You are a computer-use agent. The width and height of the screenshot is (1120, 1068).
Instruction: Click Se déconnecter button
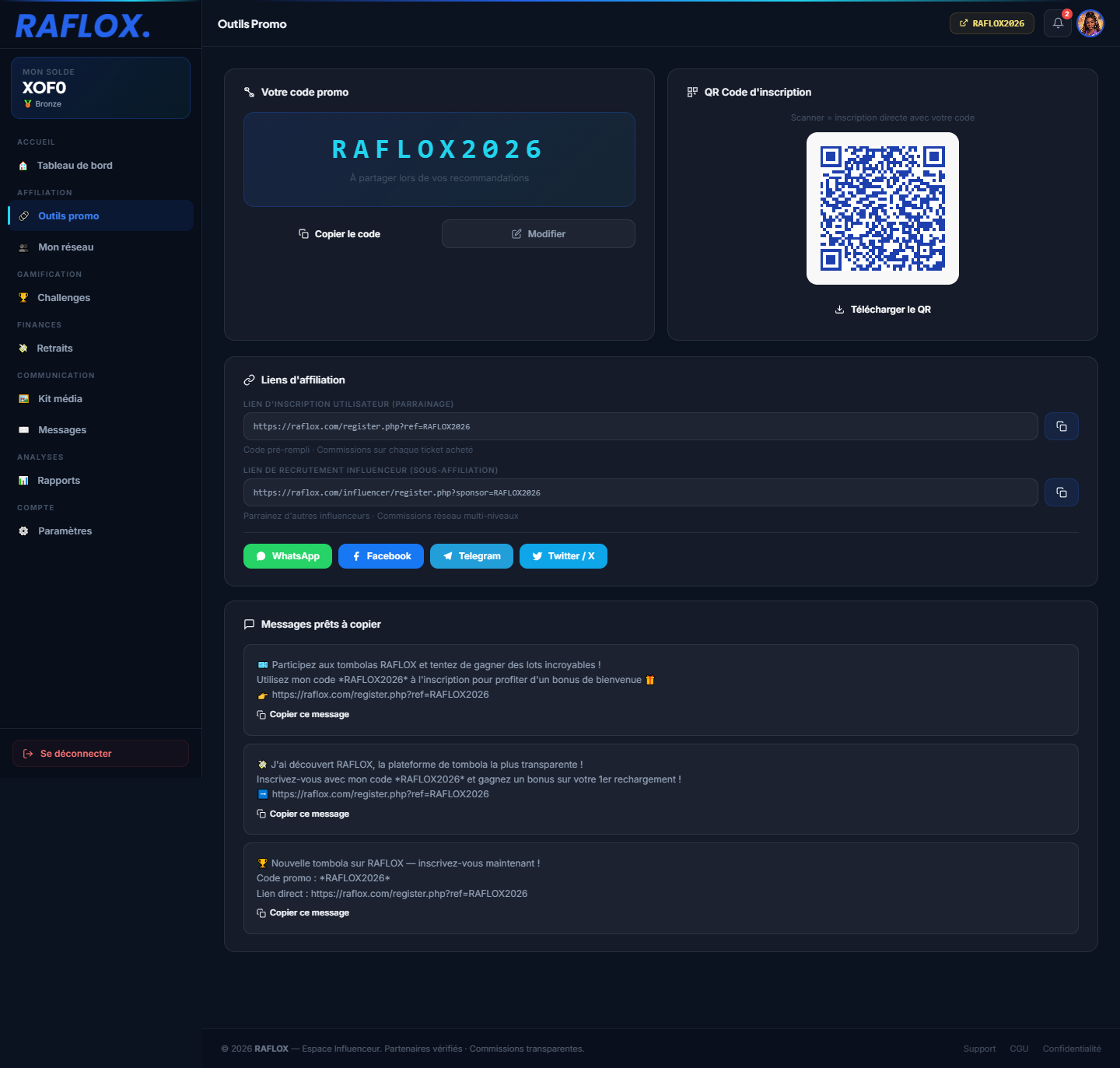[x=100, y=754]
